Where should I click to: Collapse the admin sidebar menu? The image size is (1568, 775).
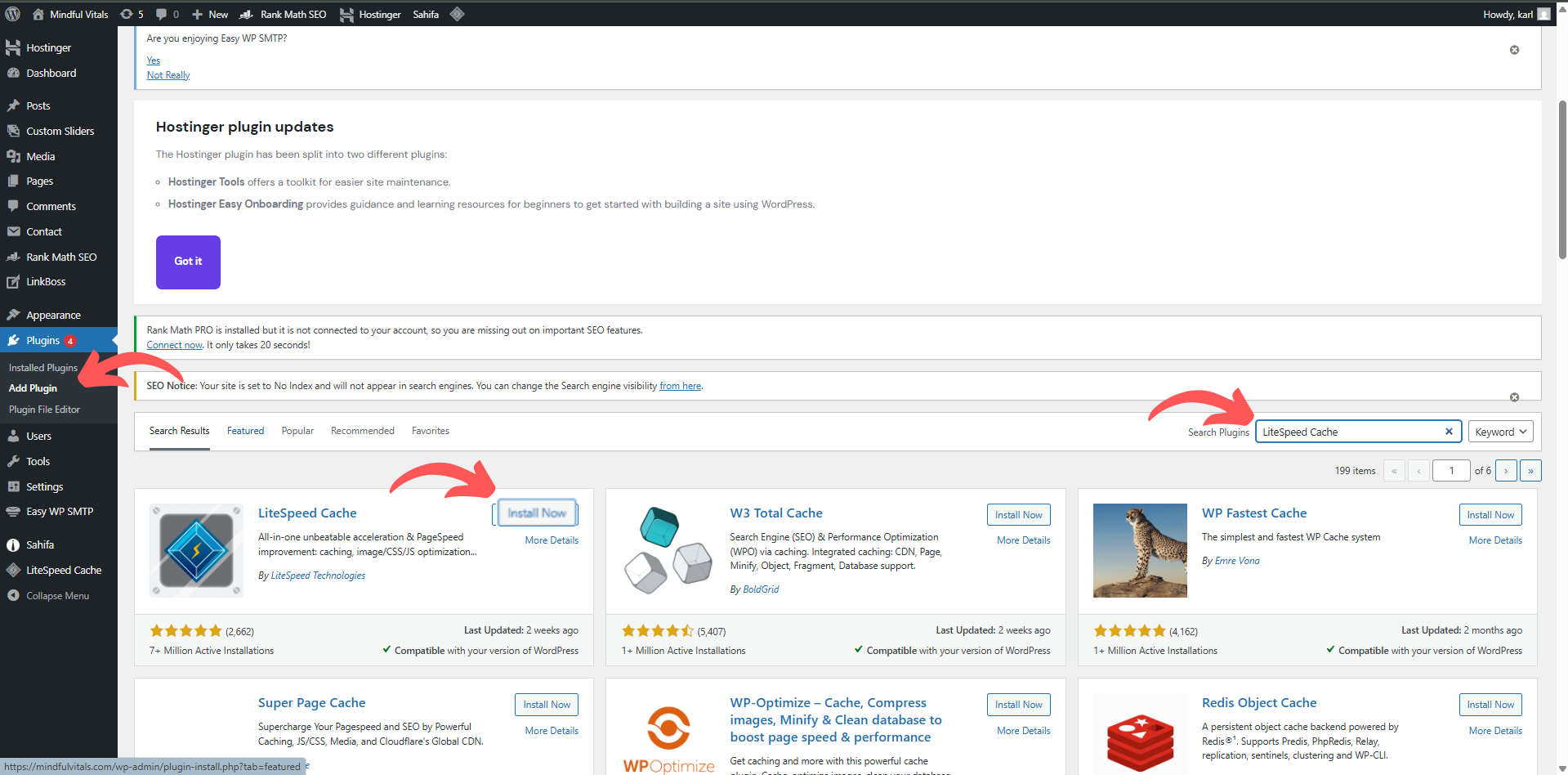[59, 595]
